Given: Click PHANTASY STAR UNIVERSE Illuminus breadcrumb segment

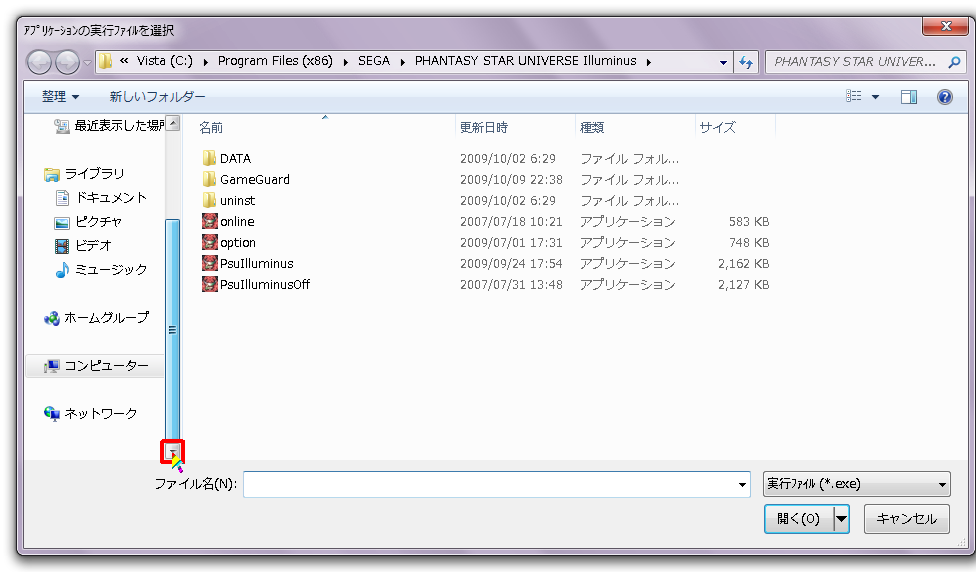Looking at the screenshot, I should tap(525, 61).
